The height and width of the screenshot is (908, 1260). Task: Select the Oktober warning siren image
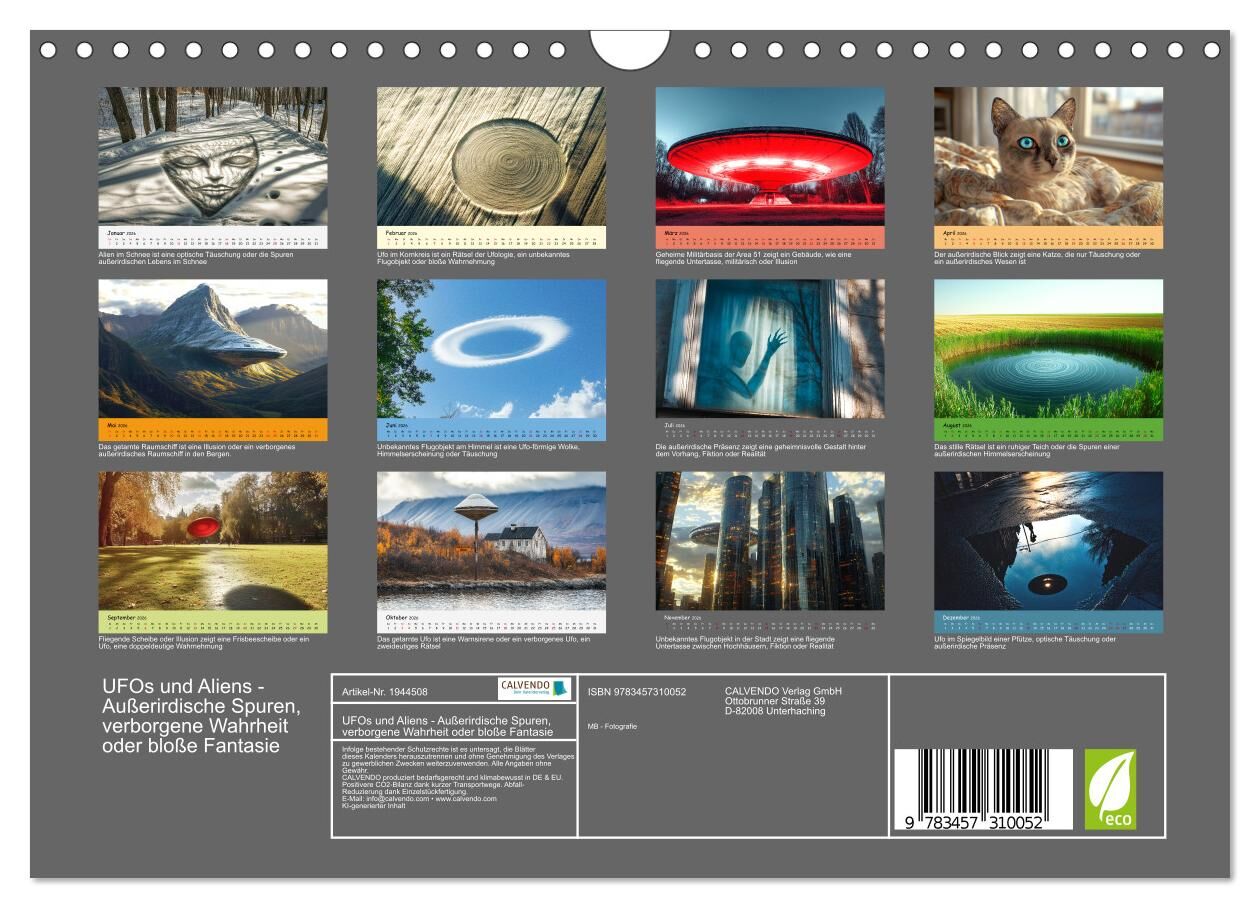pyautogui.click(x=491, y=540)
